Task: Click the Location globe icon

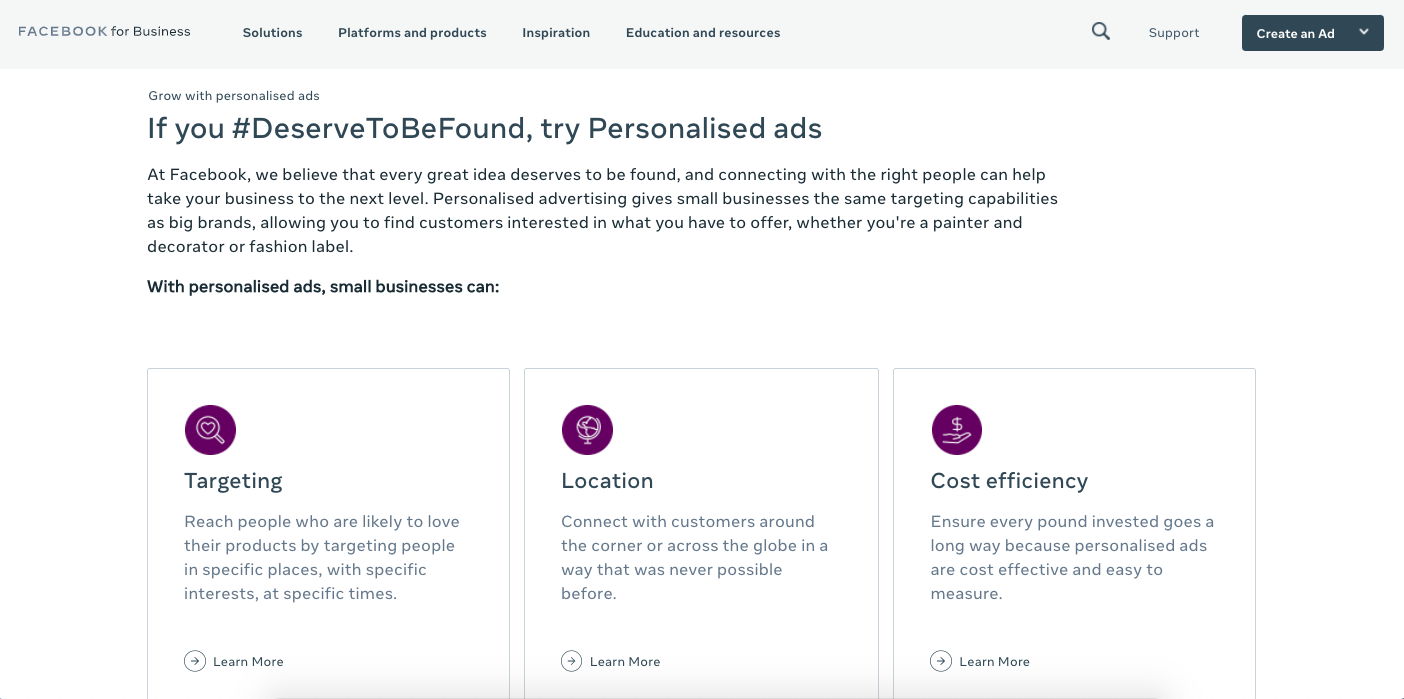Action: coord(587,430)
